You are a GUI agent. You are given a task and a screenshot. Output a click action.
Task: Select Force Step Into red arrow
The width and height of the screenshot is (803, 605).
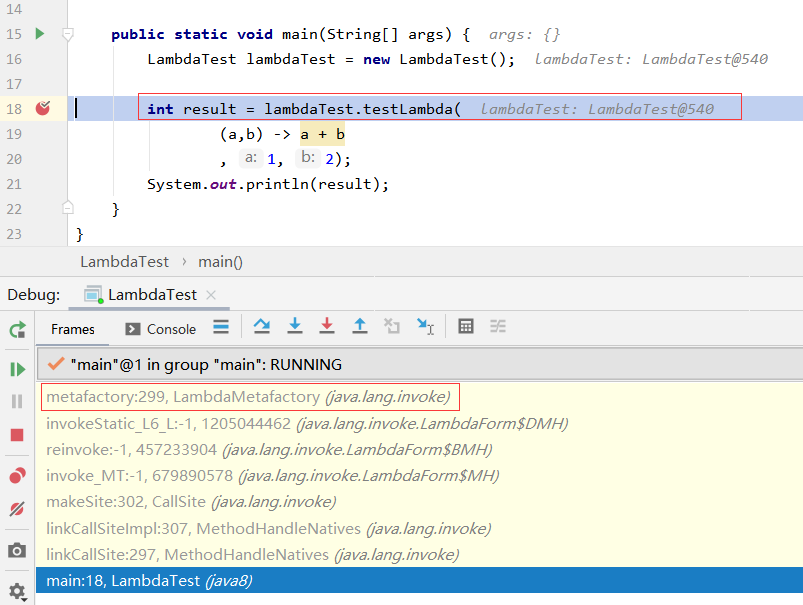(x=327, y=328)
